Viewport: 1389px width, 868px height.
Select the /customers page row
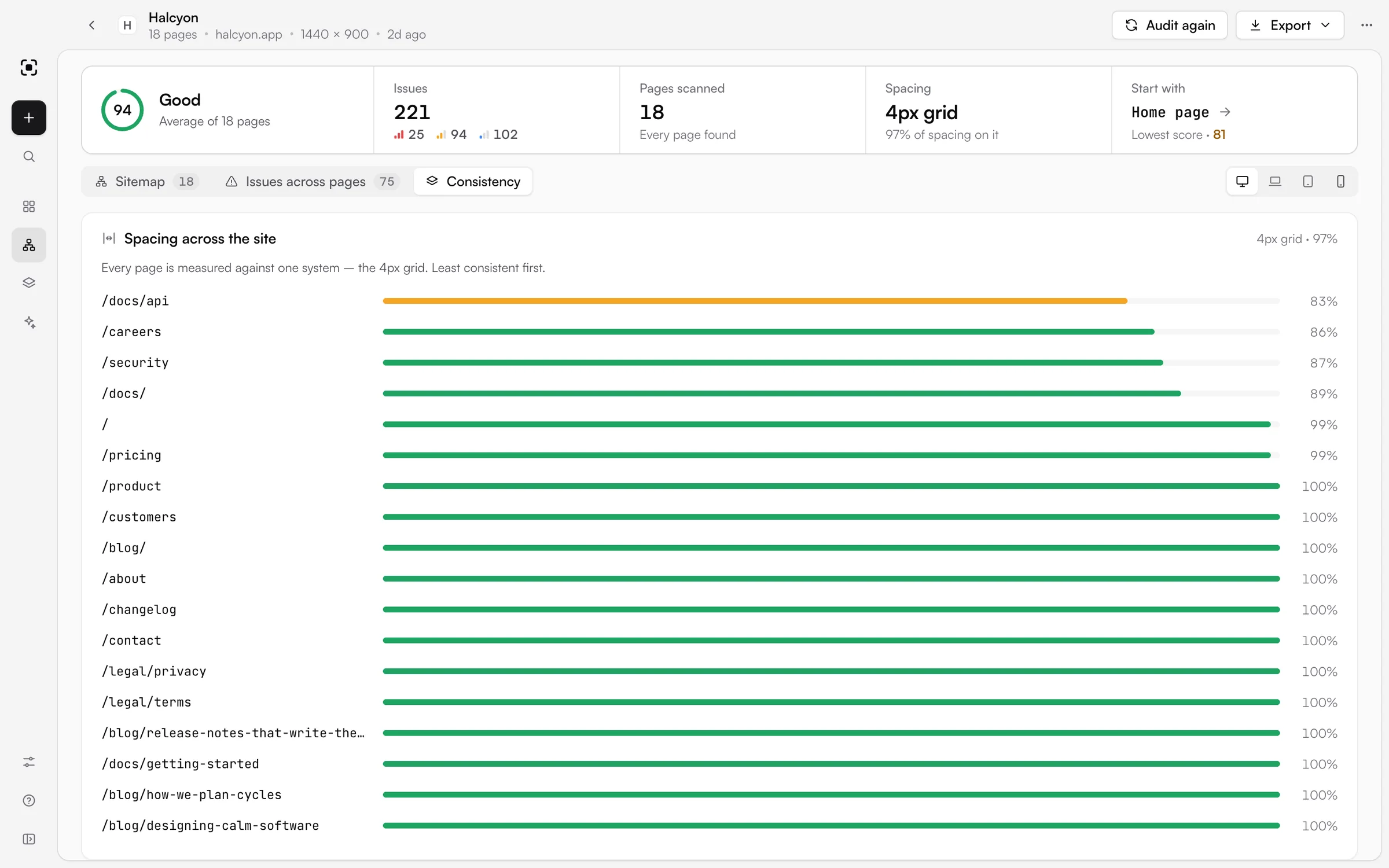pyautogui.click(x=719, y=517)
